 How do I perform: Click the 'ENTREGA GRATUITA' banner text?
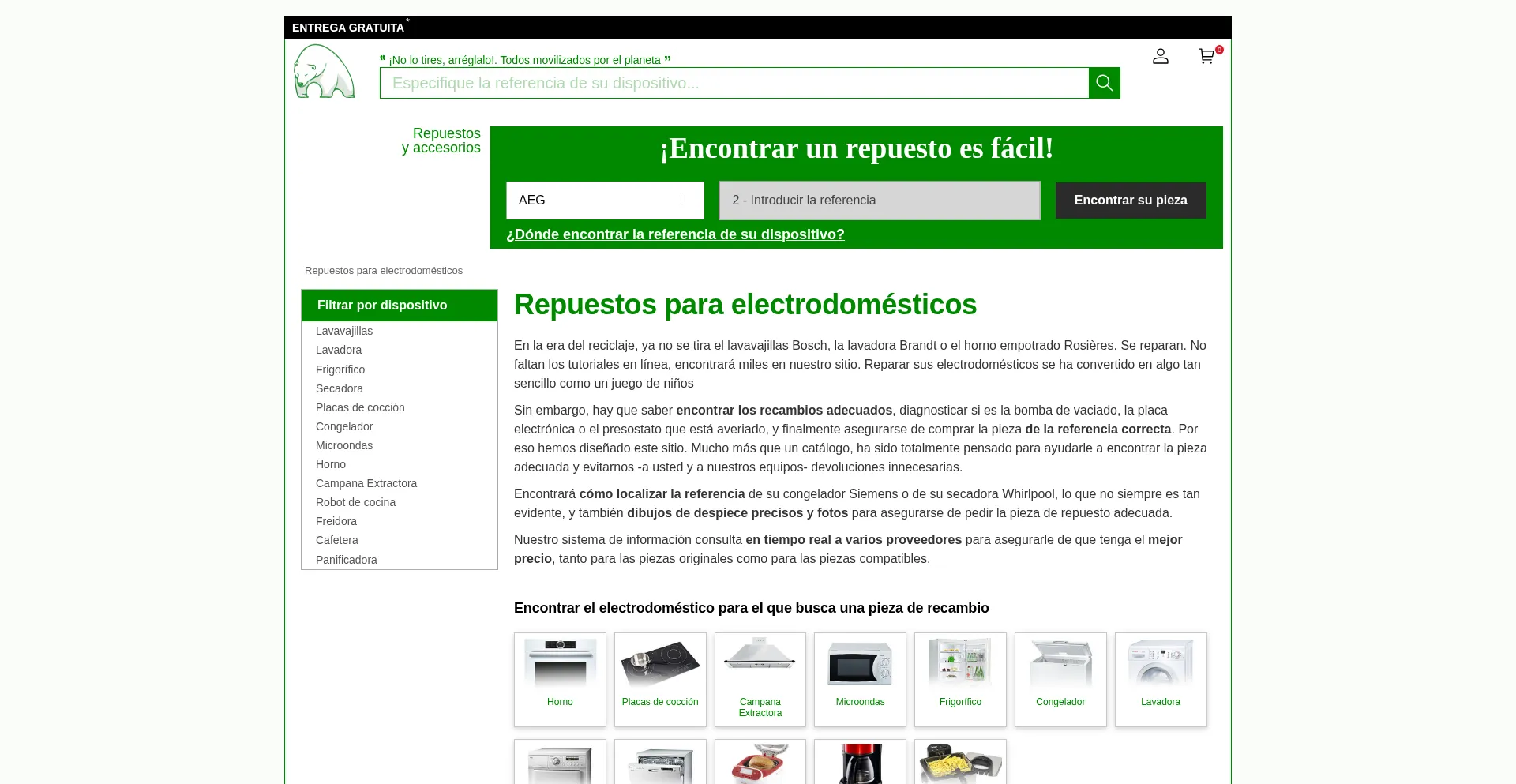coord(348,28)
